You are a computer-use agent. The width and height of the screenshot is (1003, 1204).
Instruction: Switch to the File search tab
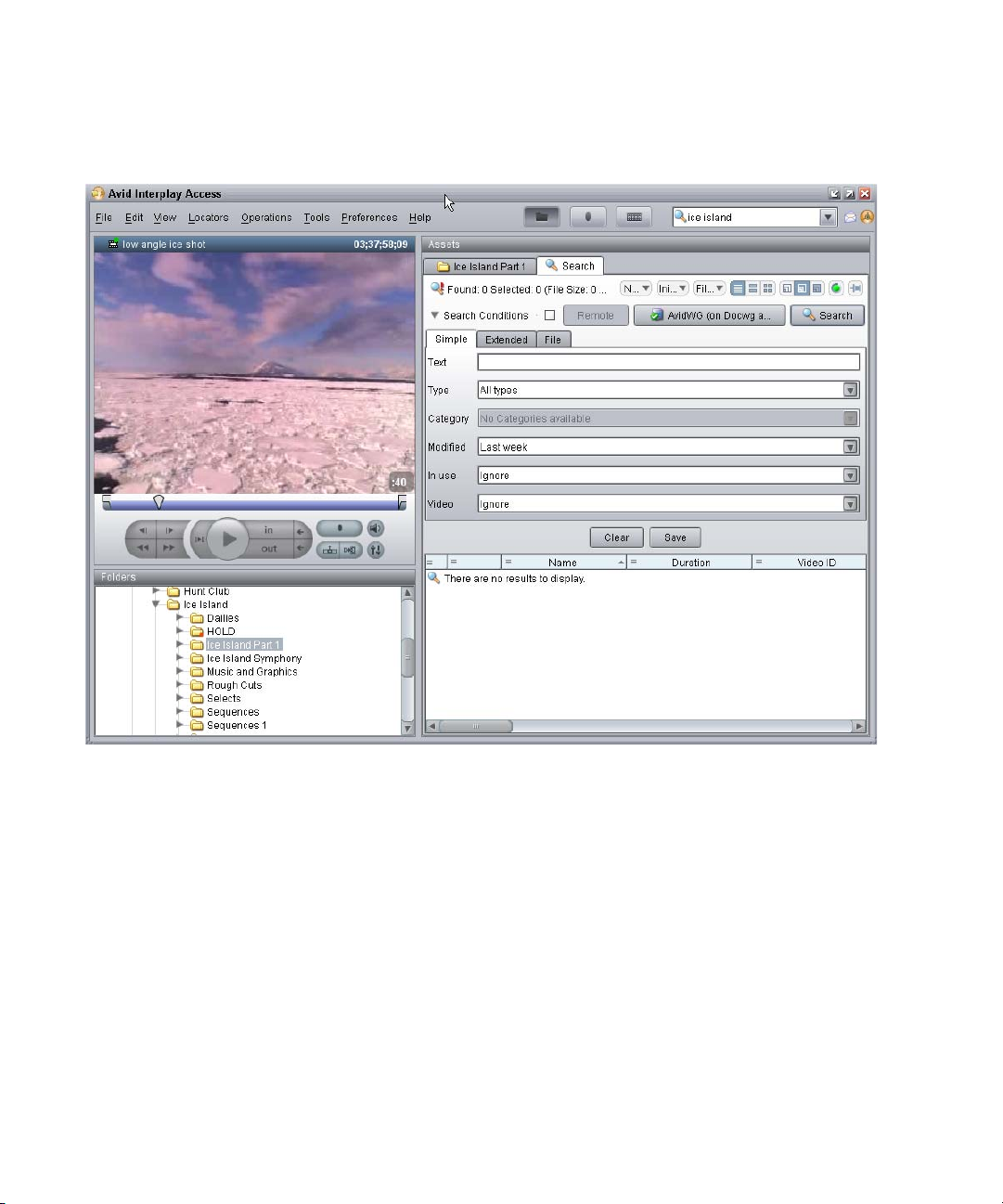point(553,340)
